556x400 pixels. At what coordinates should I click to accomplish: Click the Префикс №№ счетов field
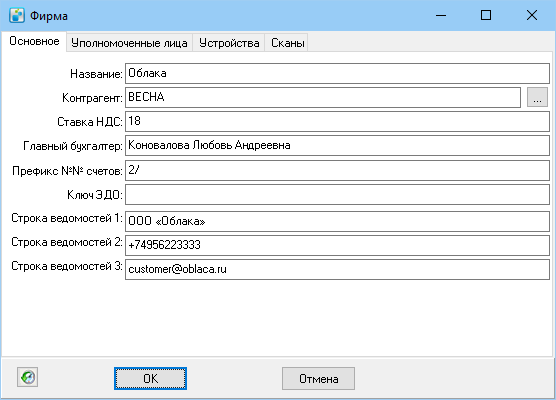337,170
